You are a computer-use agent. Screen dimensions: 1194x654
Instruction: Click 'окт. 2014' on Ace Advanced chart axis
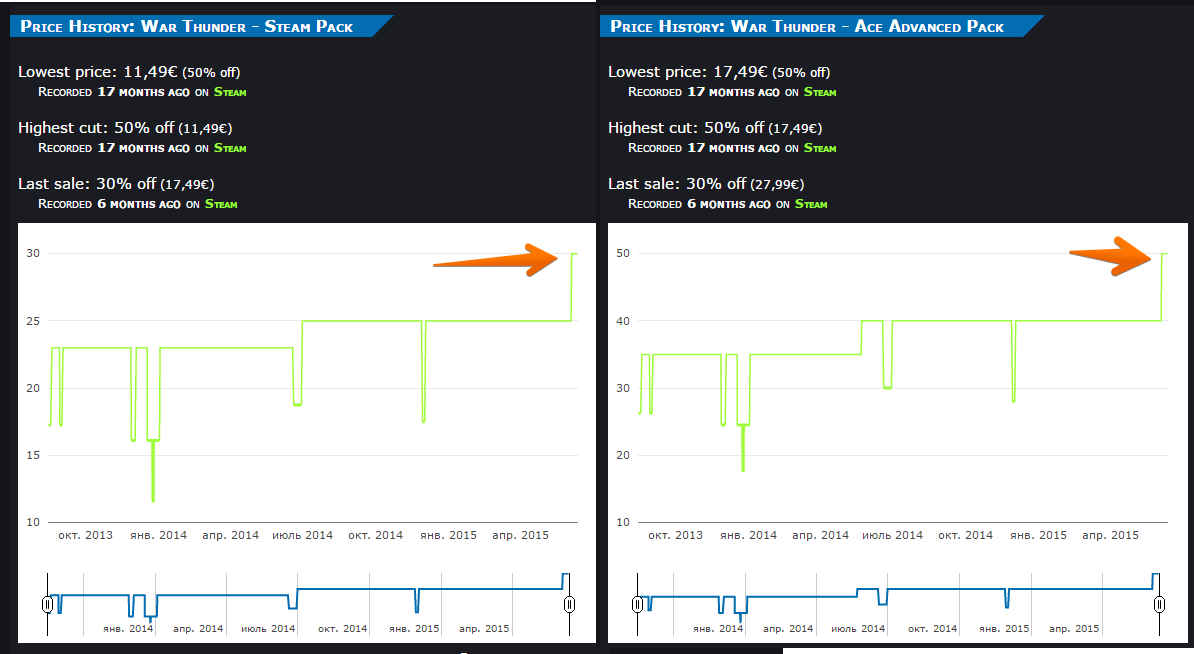(966, 535)
